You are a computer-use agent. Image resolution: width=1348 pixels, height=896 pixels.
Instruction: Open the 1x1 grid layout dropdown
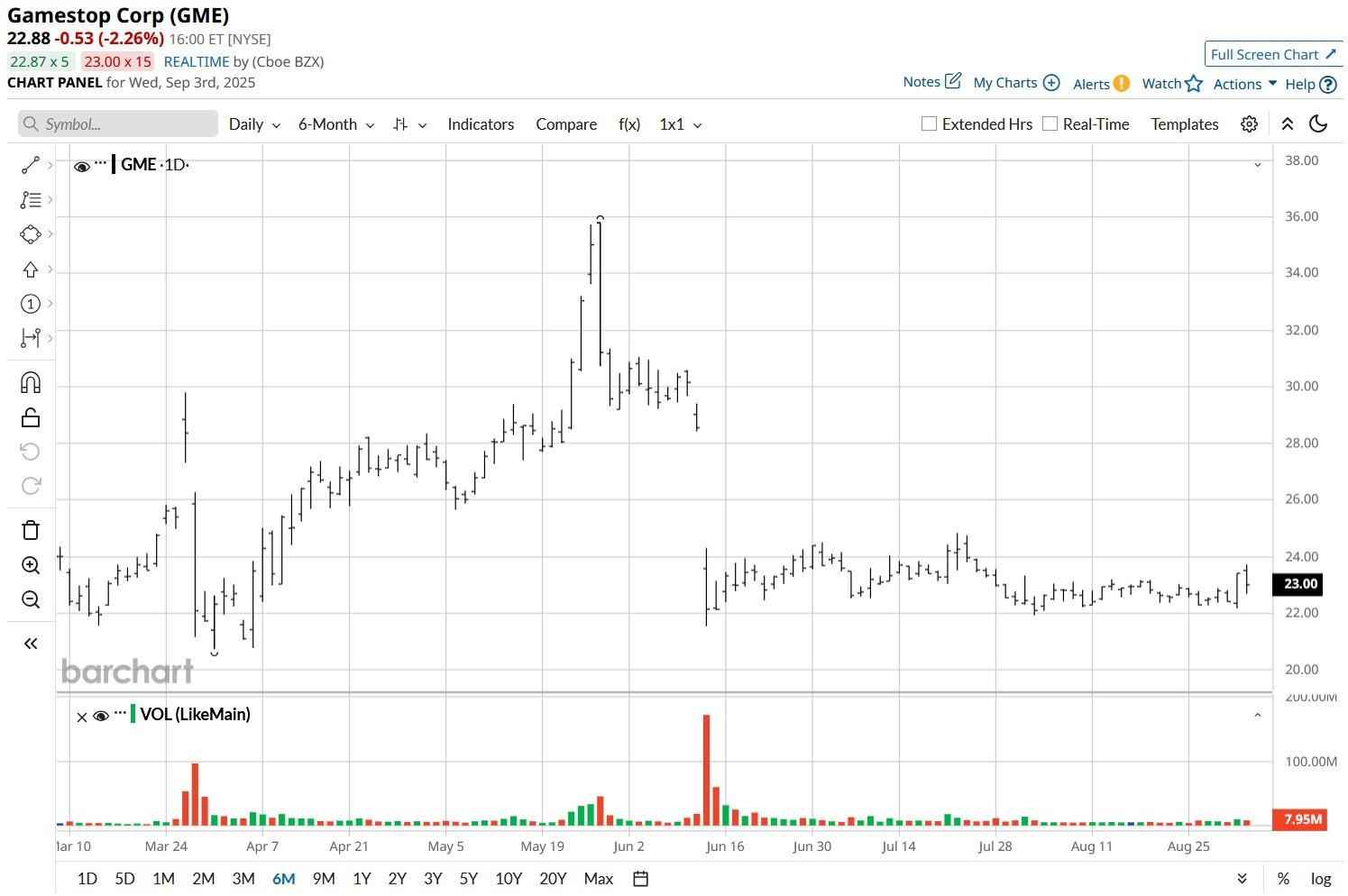tap(681, 124)
